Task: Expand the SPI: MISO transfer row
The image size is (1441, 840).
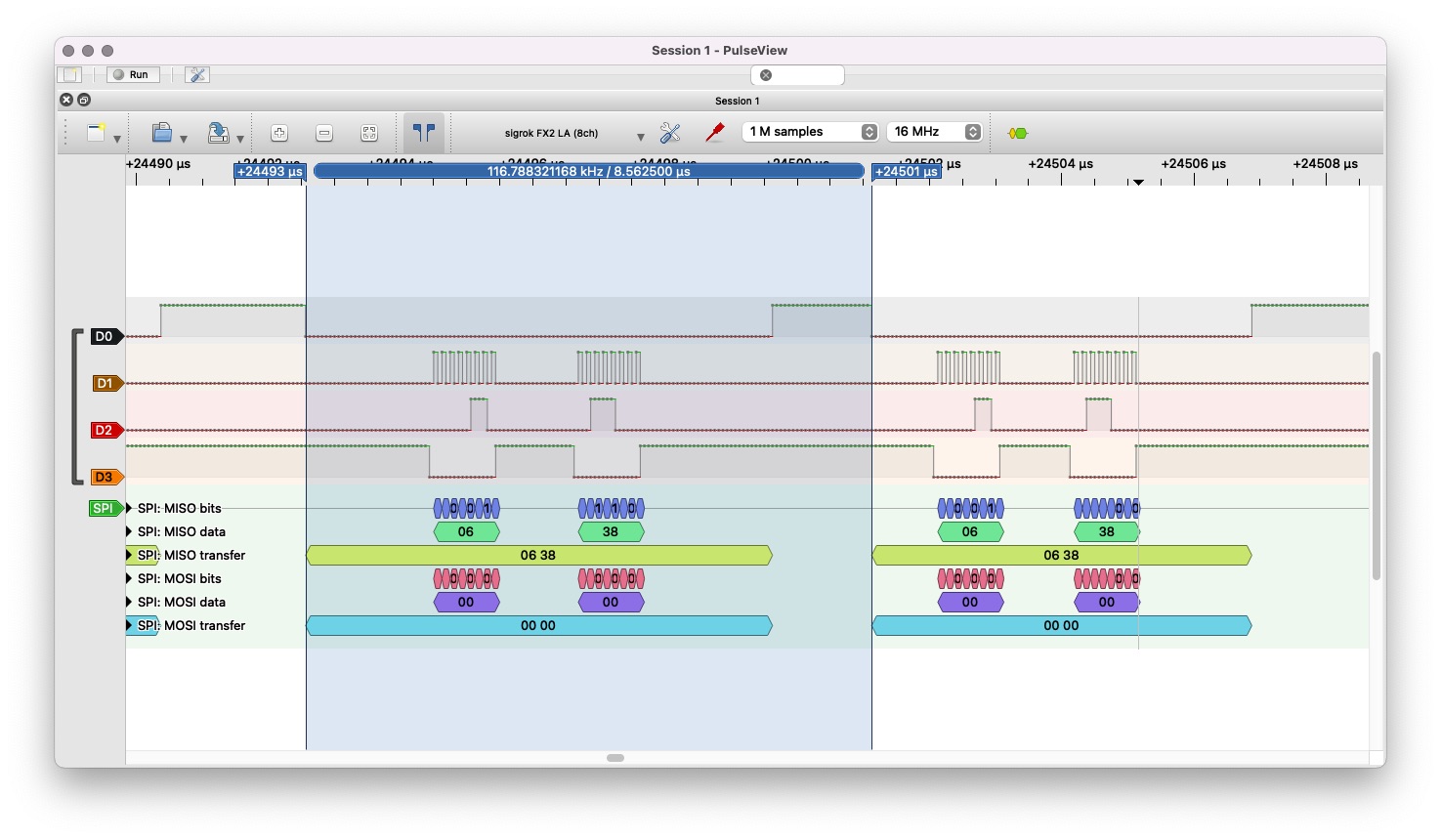Action: pos(129,555)
